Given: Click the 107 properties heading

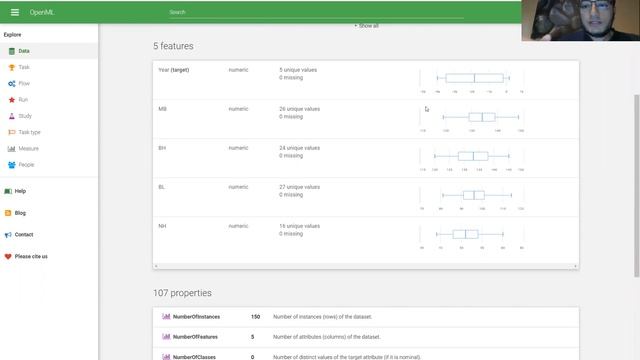Looking at the screenshot, I should (x=182, y=293).
